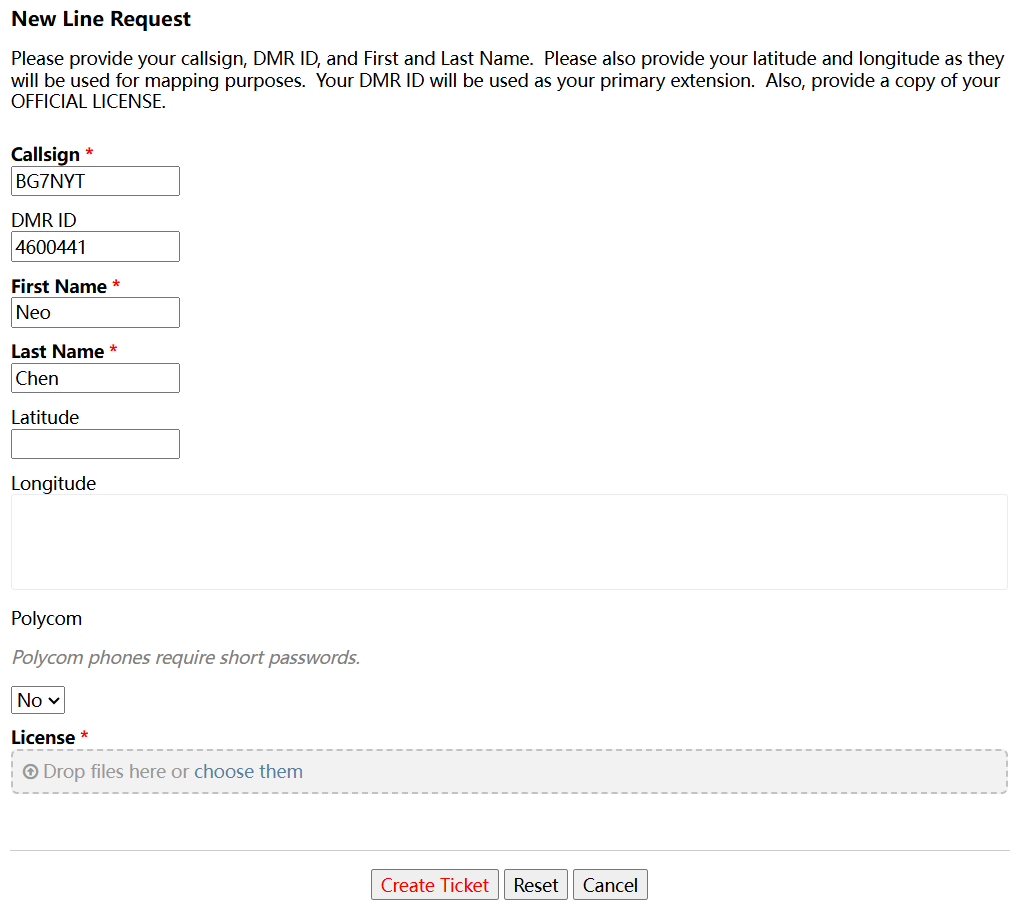Click the Callsign field label
This screenshot has height=911, width=1022.
(45, 155)
